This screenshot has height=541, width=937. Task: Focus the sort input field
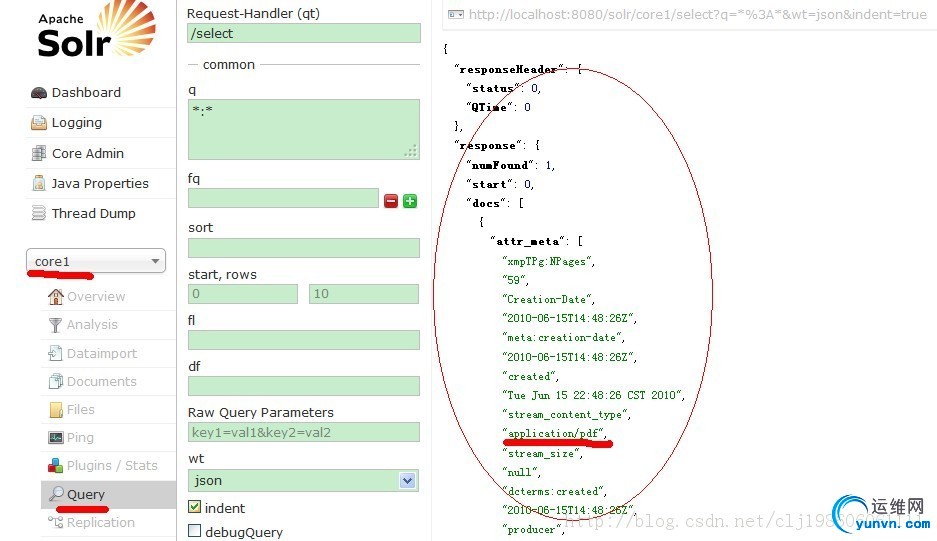click(x=304, y=248)
